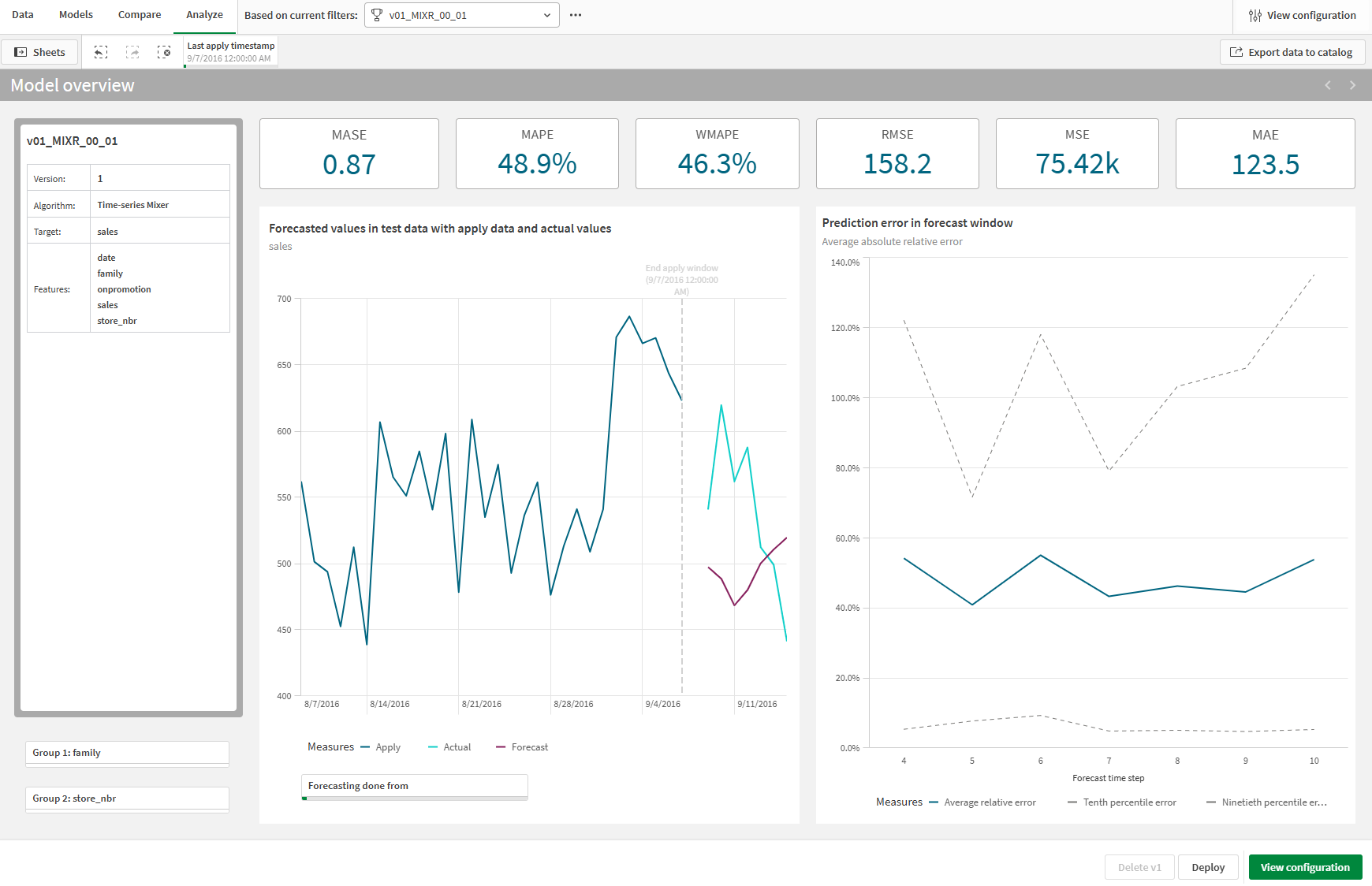Clear all selections
The image size is (1372, 886).
[166, 51]
